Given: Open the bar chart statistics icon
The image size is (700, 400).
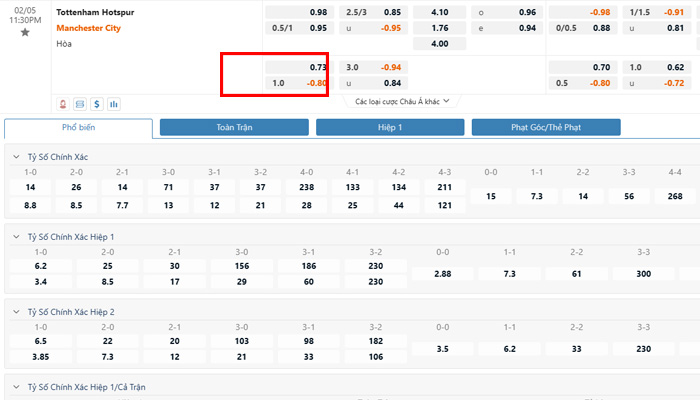Looking at the screenshot, I should click(113, 103).
